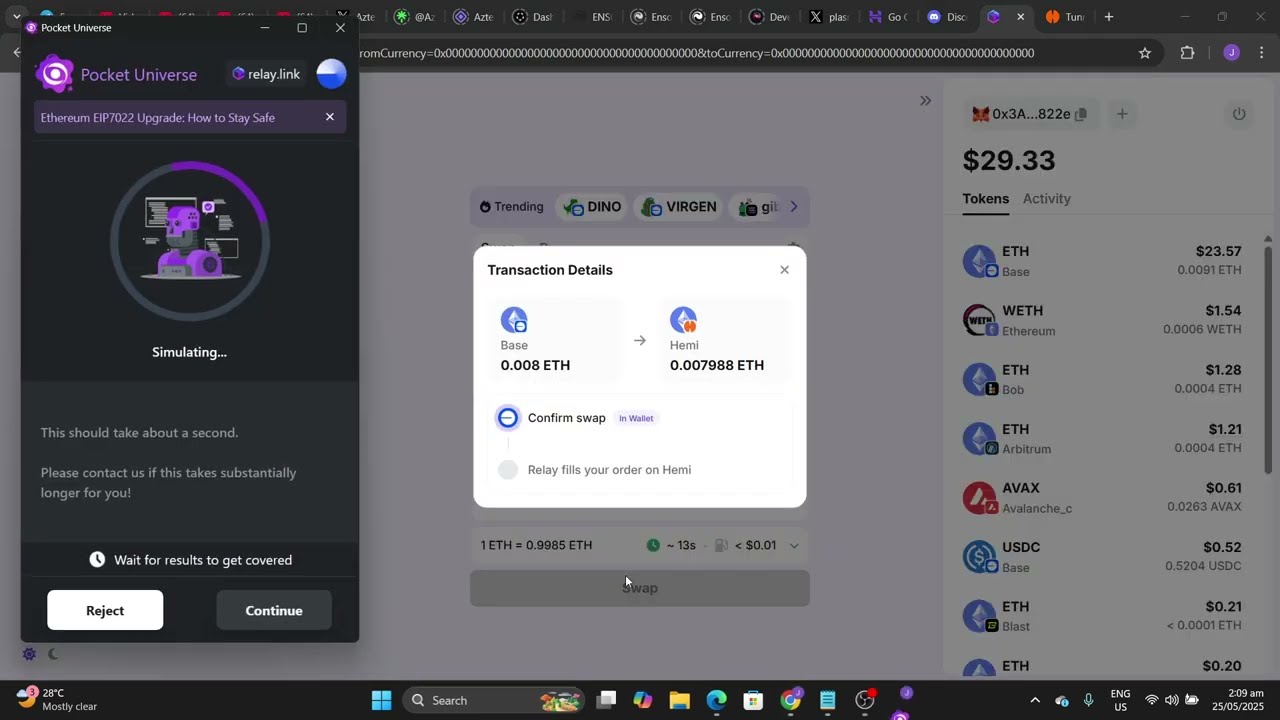Click the gas fee pump icon
1280x720 pixels.
[722, 545]
